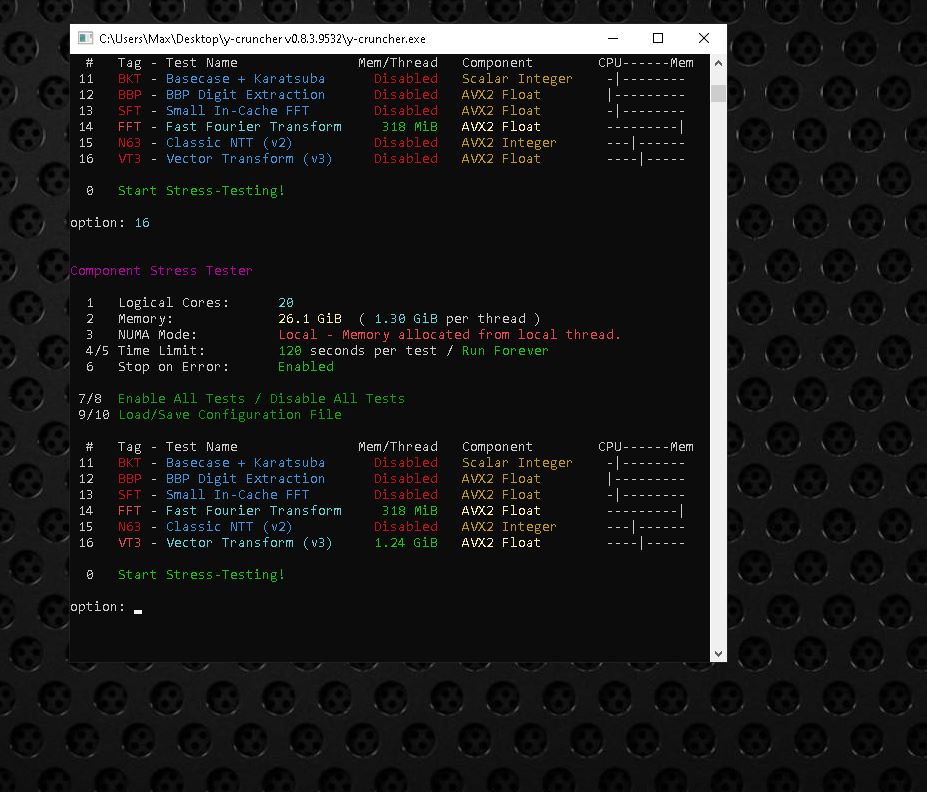The width and height of the screenshot is (927, 792).
Task: Click the '1.30 GiB' per thread value
Action: pyautogui.click(x=406, y=319)
